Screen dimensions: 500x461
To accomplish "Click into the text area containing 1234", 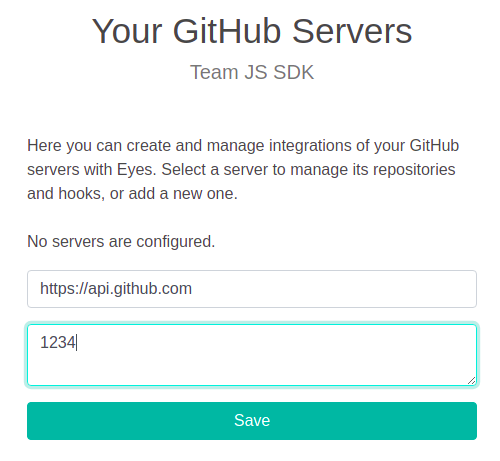I will 252,355.
